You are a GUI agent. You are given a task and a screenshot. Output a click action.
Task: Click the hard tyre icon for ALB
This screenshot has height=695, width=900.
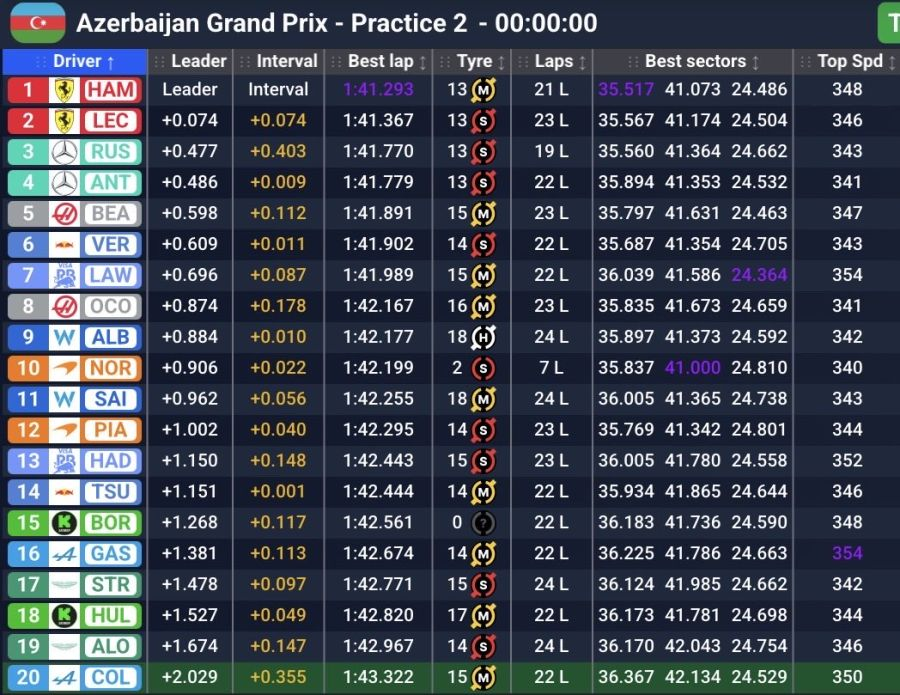484,337
